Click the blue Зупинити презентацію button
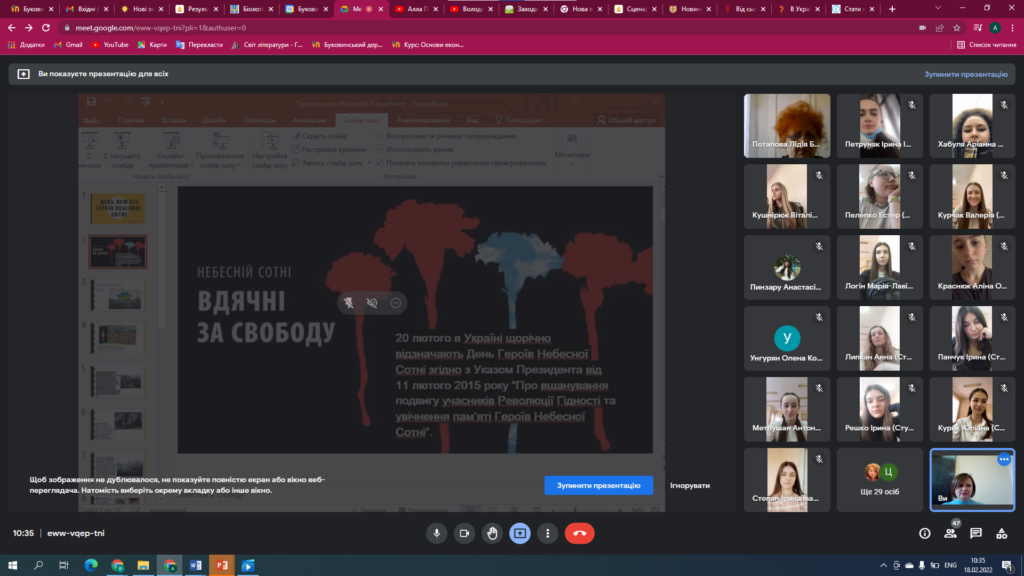The image size is (1024, 576). tap(598, 485)
